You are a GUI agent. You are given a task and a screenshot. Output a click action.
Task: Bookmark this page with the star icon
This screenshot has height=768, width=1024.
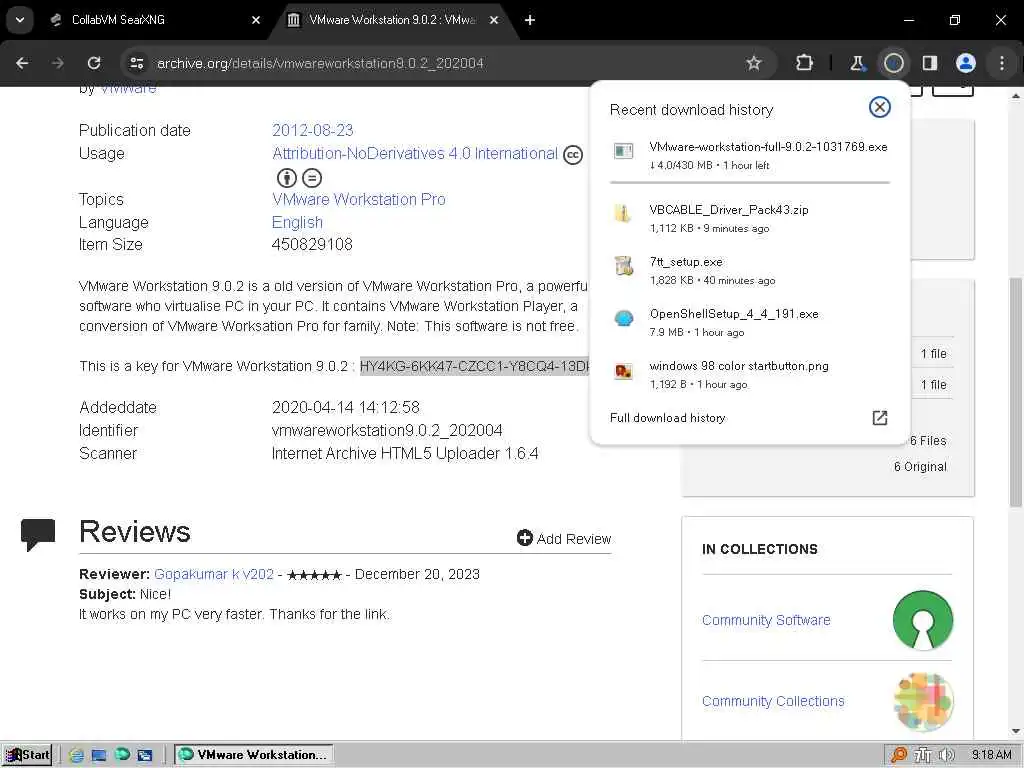754,63
